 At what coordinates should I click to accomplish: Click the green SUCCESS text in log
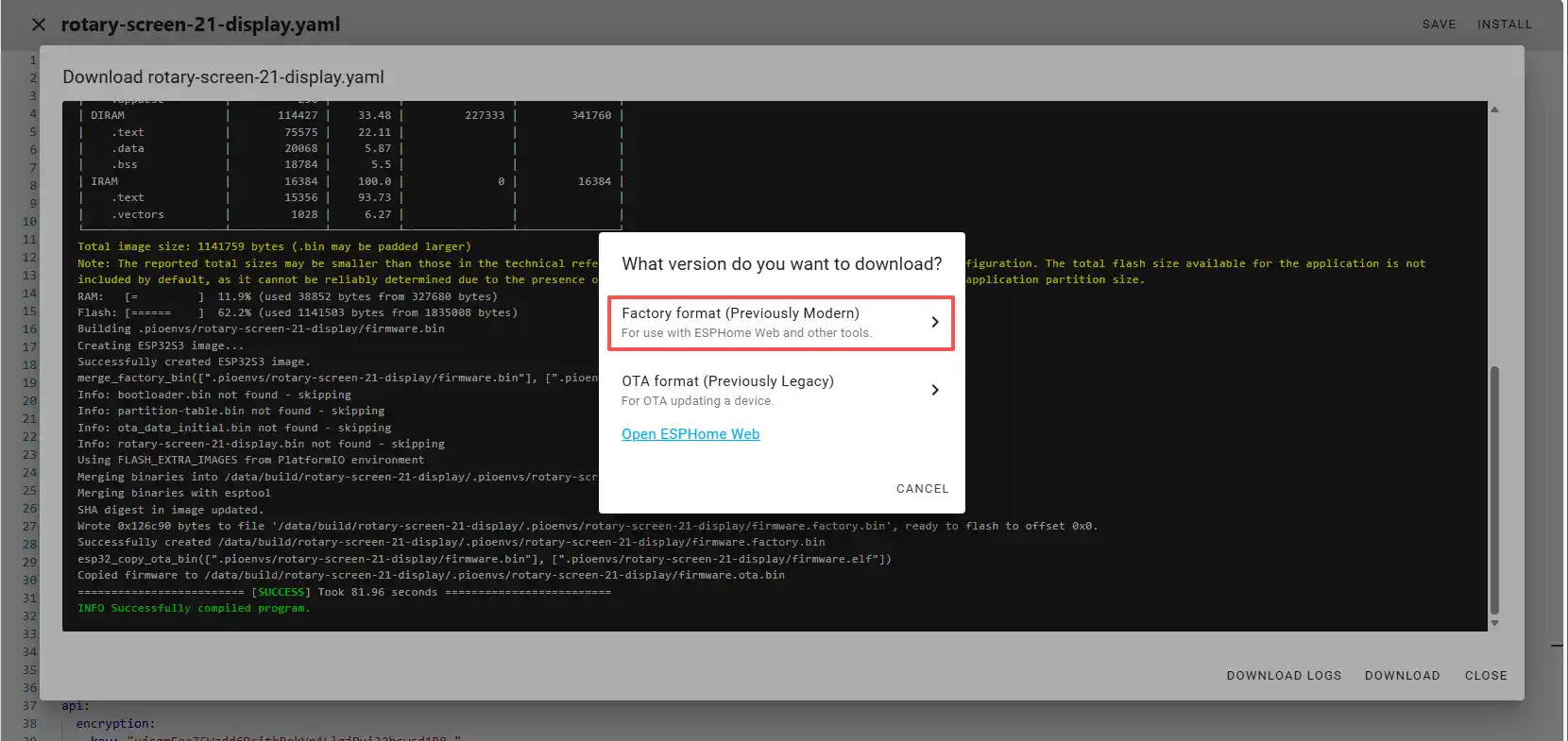pyautogui.click(x=281, y=592)
